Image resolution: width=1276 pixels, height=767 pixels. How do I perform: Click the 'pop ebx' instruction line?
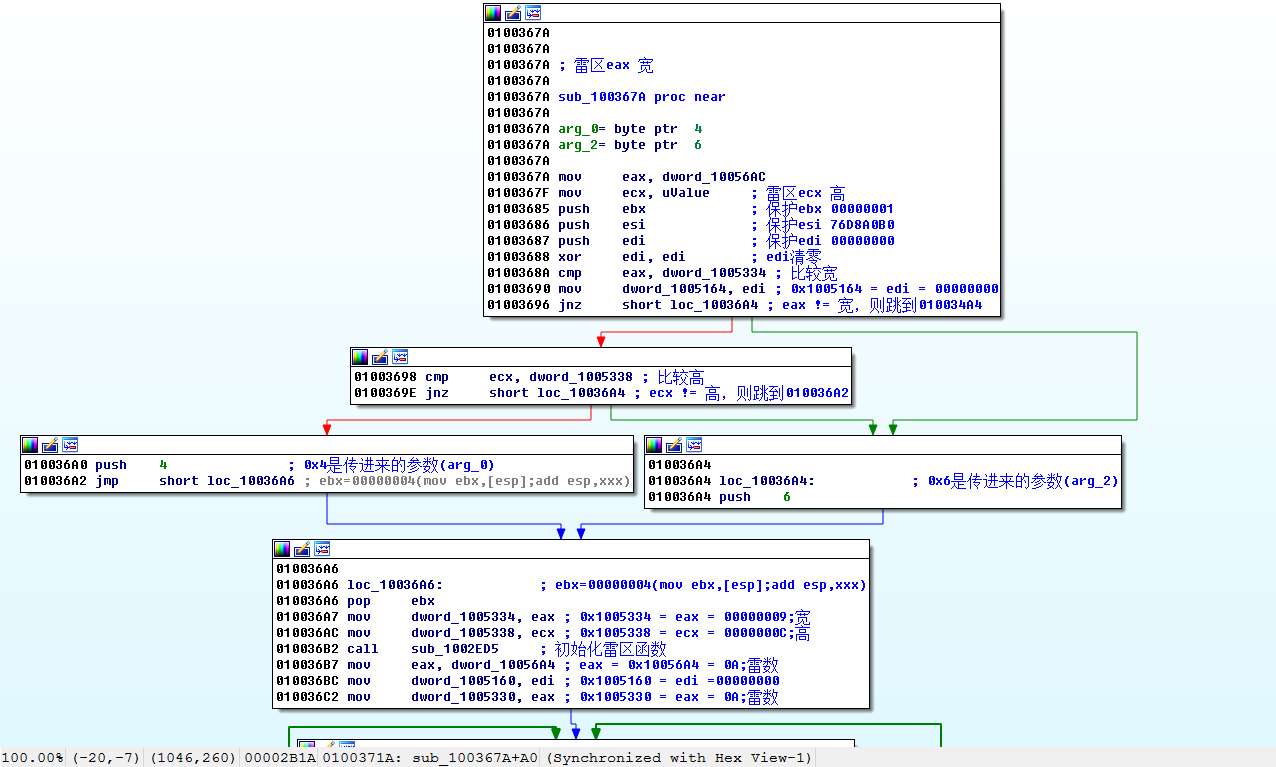[391, 601]
